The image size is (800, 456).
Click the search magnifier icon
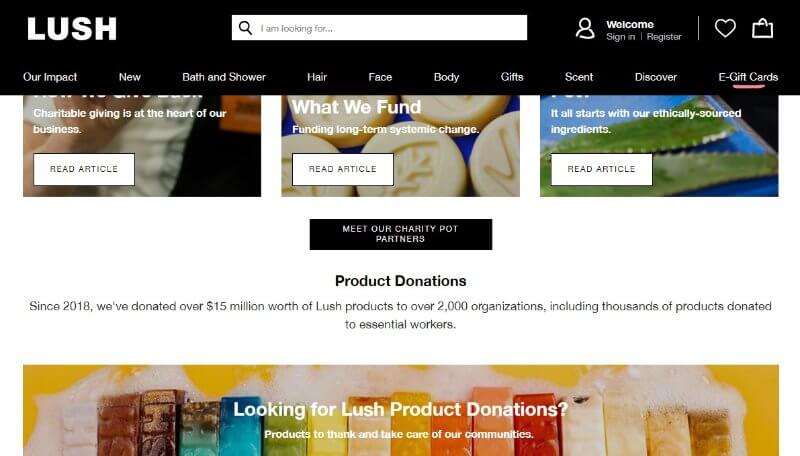tap(245, 28)
